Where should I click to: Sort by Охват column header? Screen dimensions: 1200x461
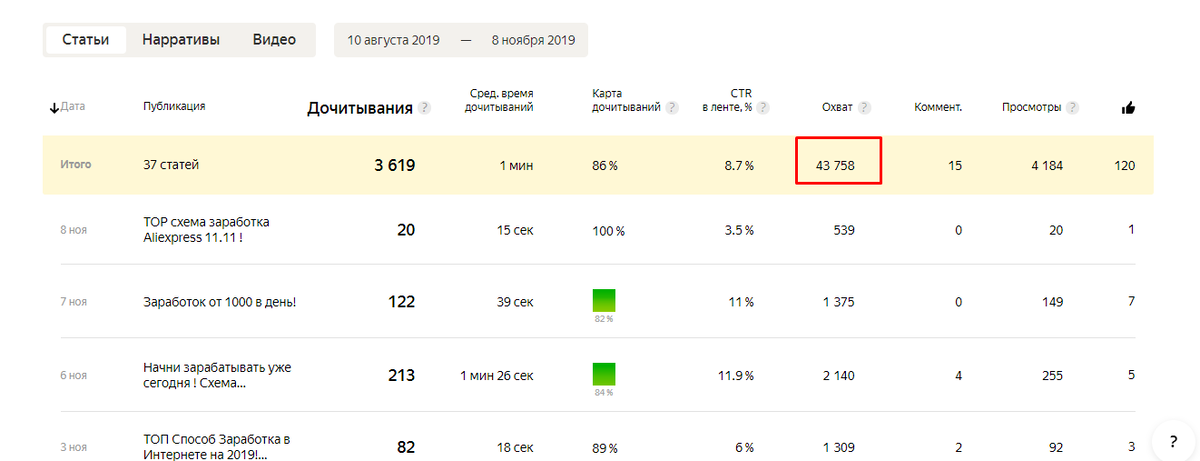(838, 107)
